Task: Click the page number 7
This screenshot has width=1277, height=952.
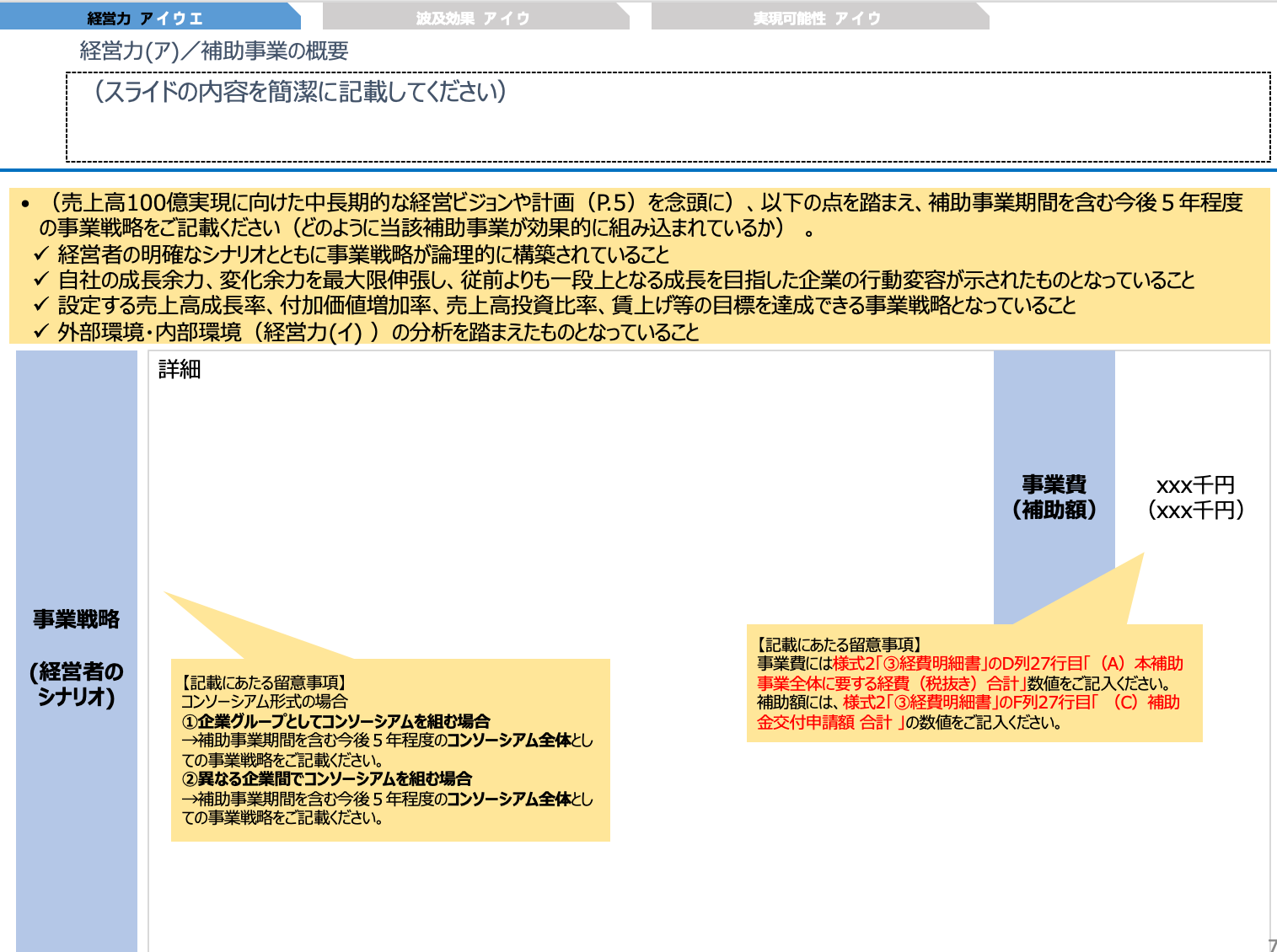Action: pyautogui.click(x=1269, y=945)
